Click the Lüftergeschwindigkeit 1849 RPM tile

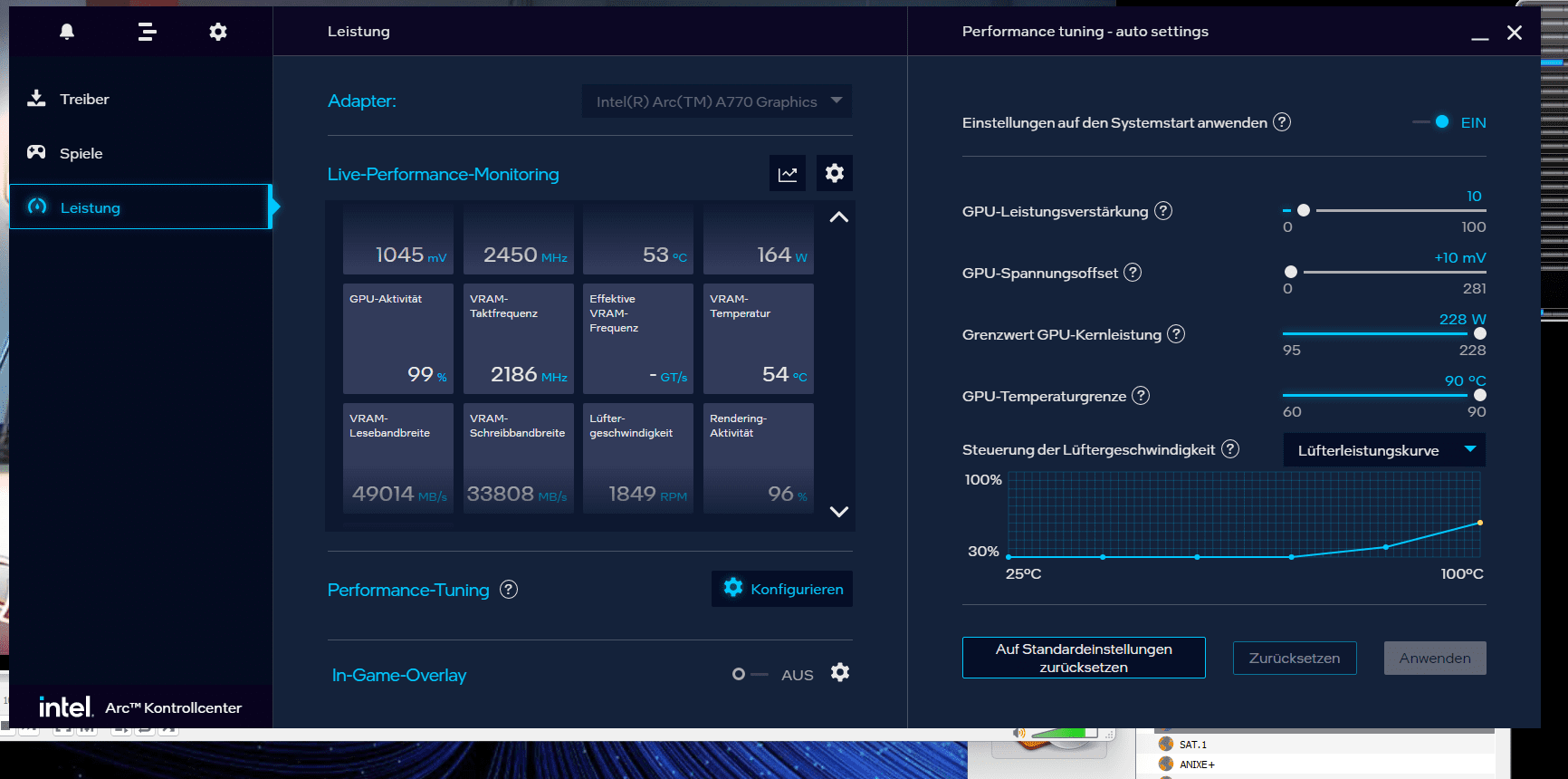coord(638,458)
